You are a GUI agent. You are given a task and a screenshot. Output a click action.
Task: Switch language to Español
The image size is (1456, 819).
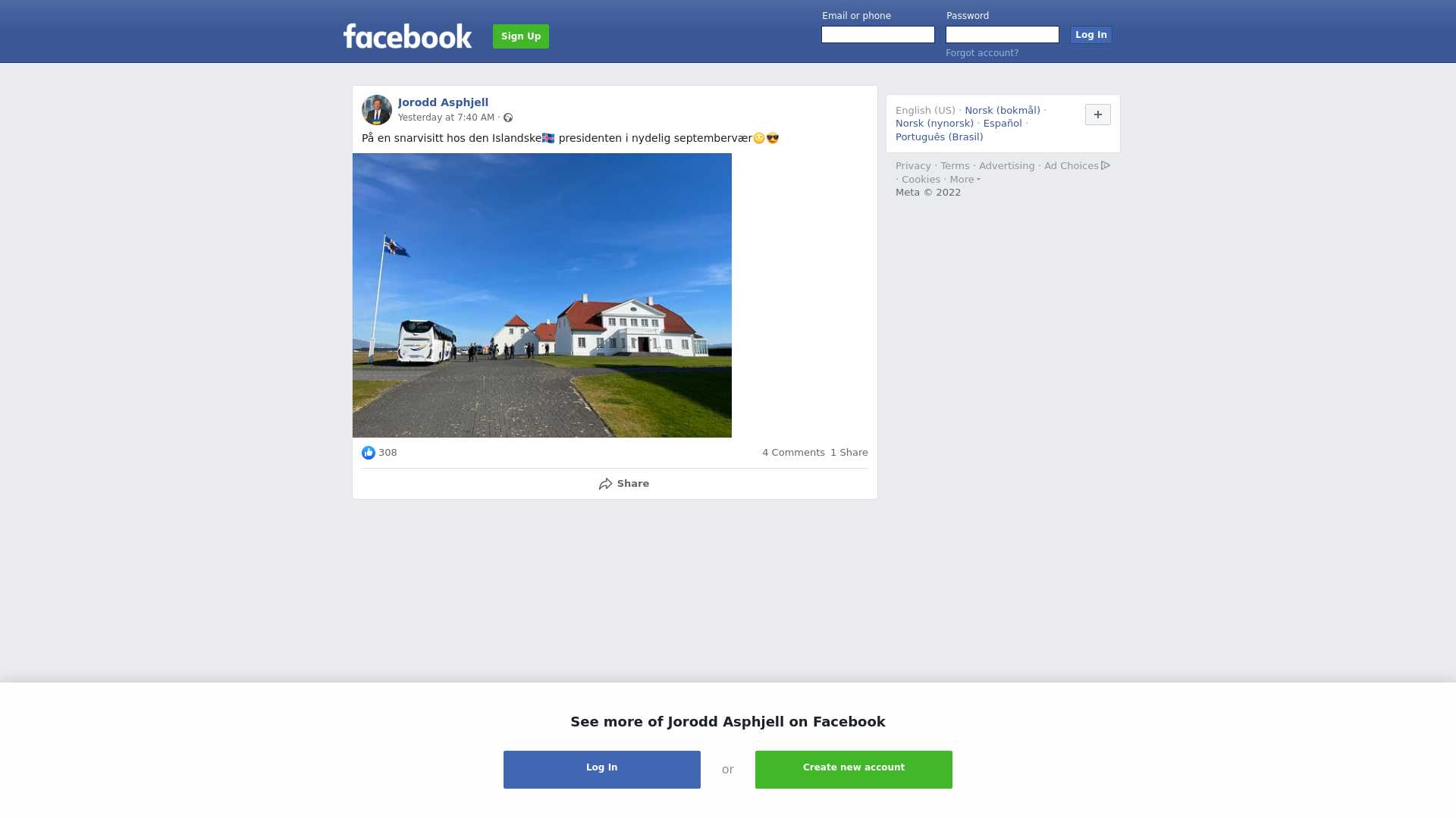point(1003,124)
